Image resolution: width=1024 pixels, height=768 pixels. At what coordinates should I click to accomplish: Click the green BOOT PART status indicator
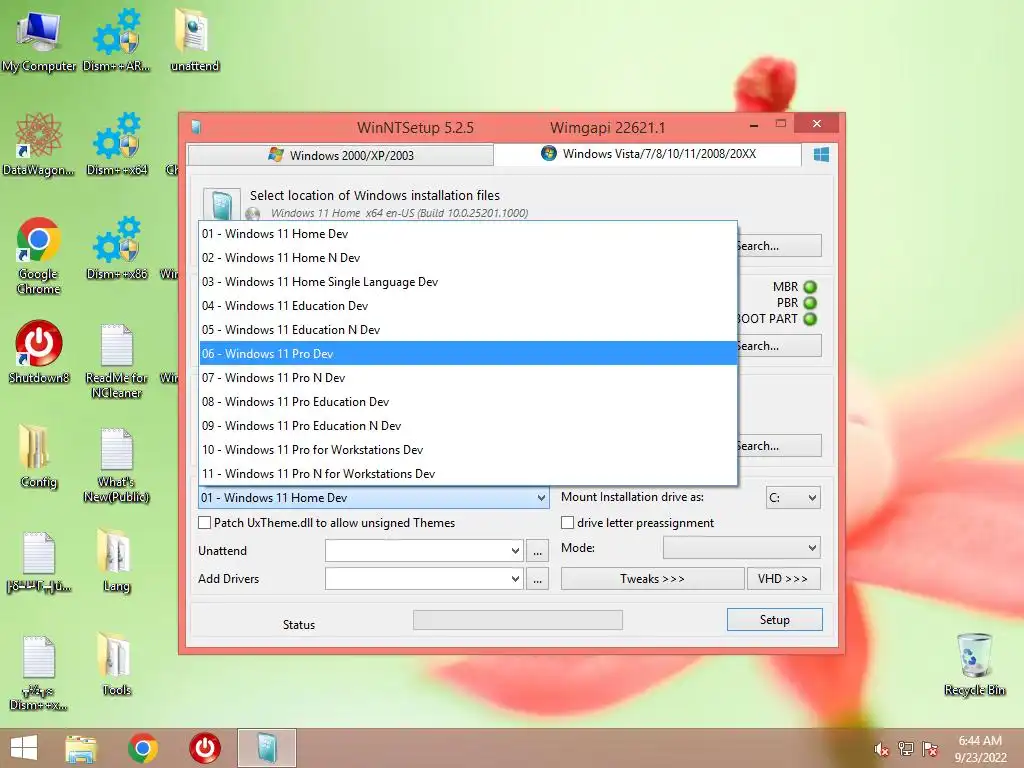click(810, 319)
